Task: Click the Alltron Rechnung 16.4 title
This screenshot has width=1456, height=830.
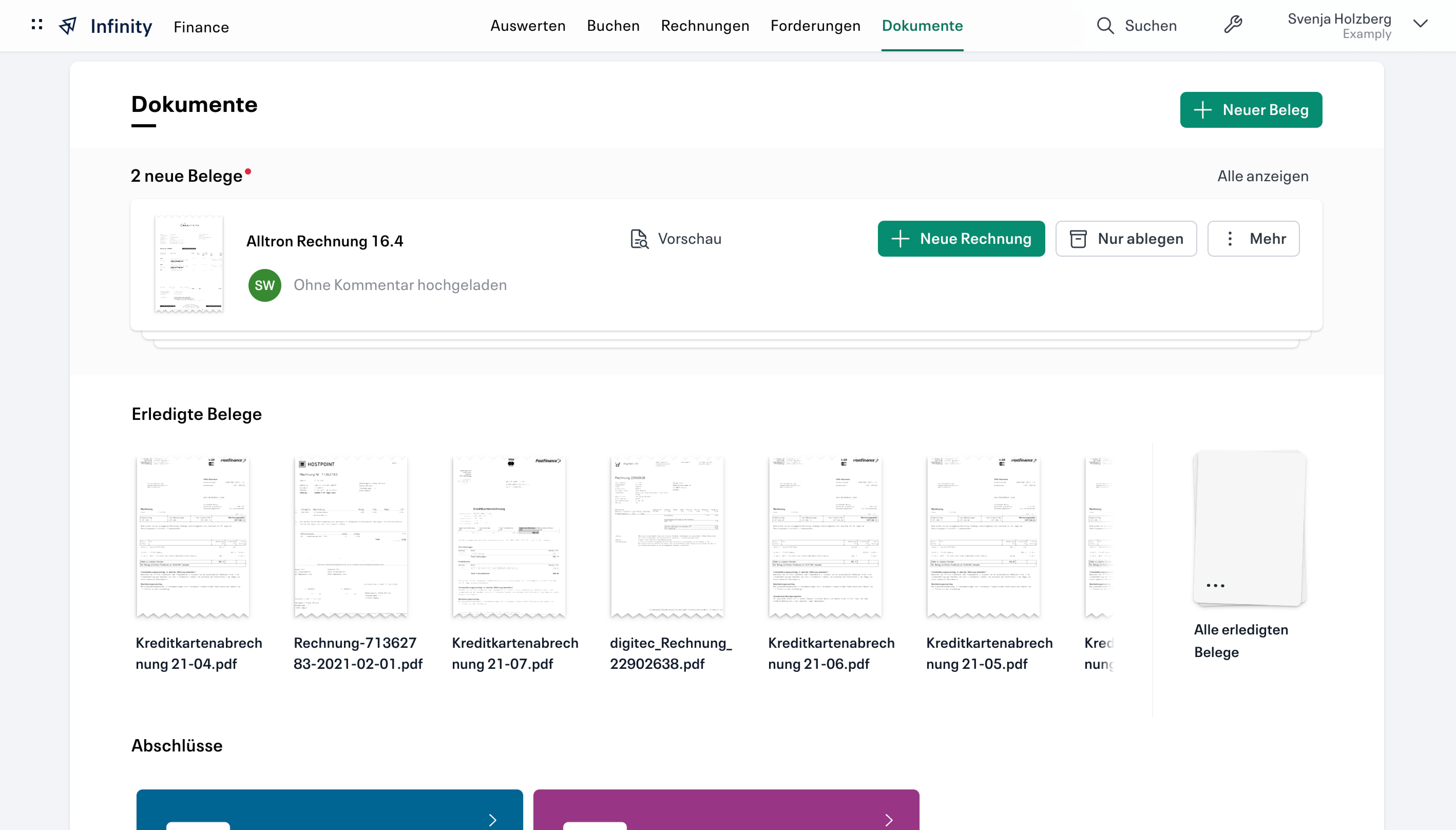Action: [x=324, y=241]
